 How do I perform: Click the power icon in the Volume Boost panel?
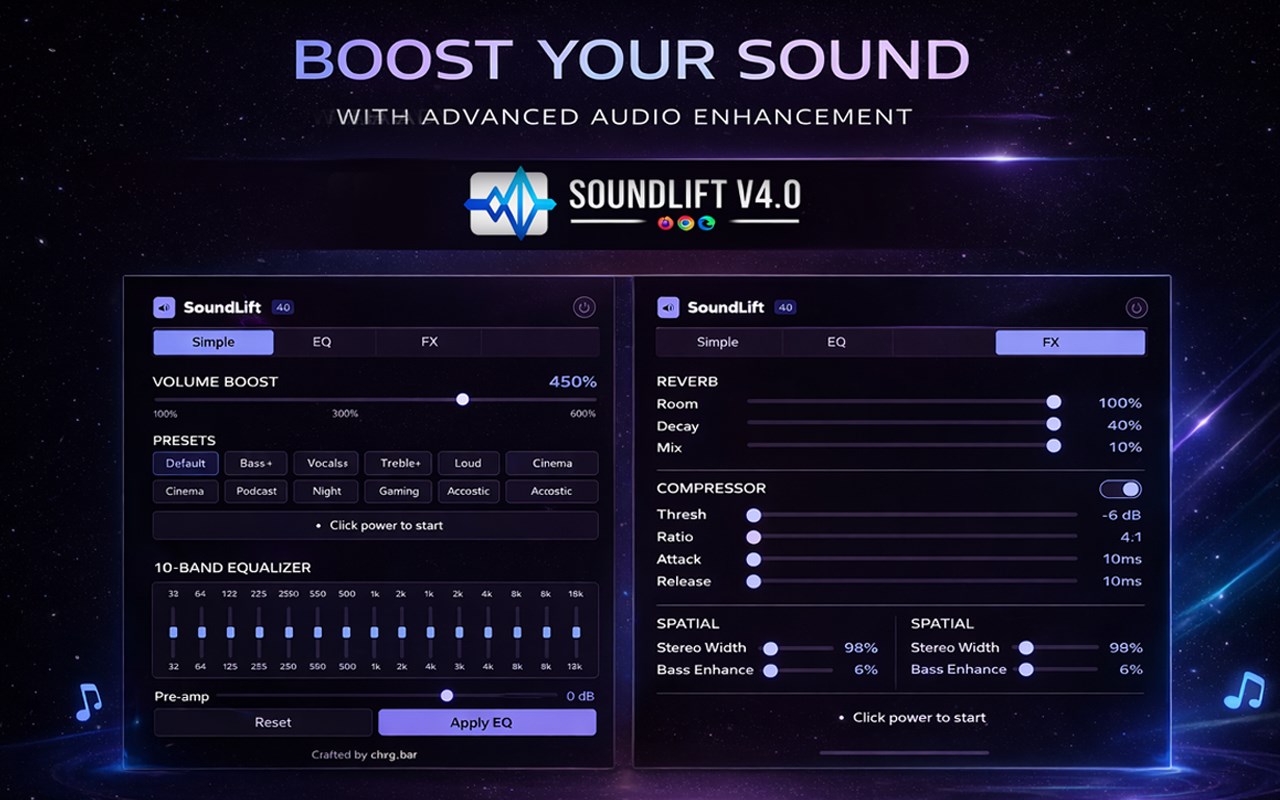point(584,308)
